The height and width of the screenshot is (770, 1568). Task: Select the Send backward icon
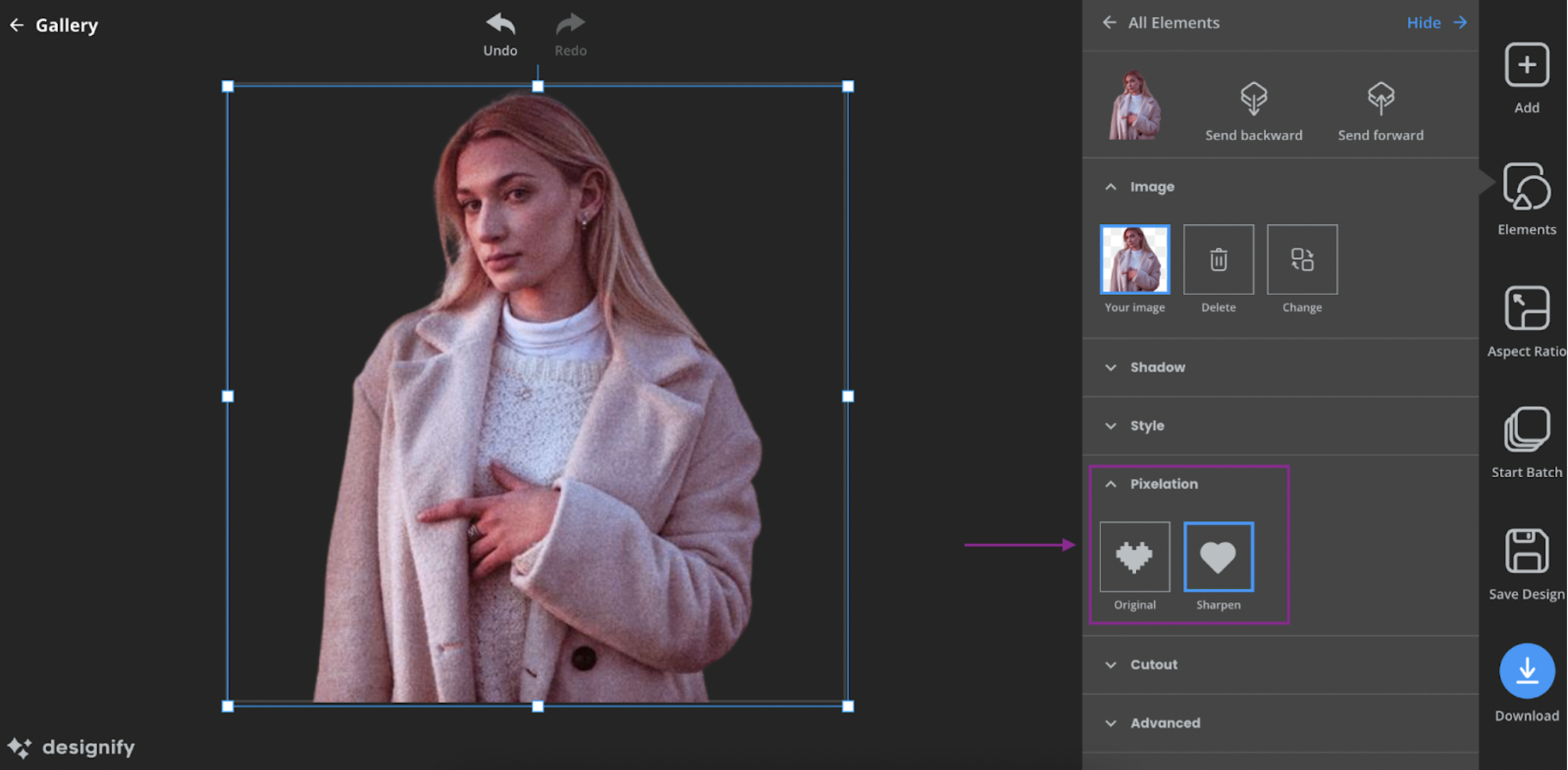(1254, 98)
